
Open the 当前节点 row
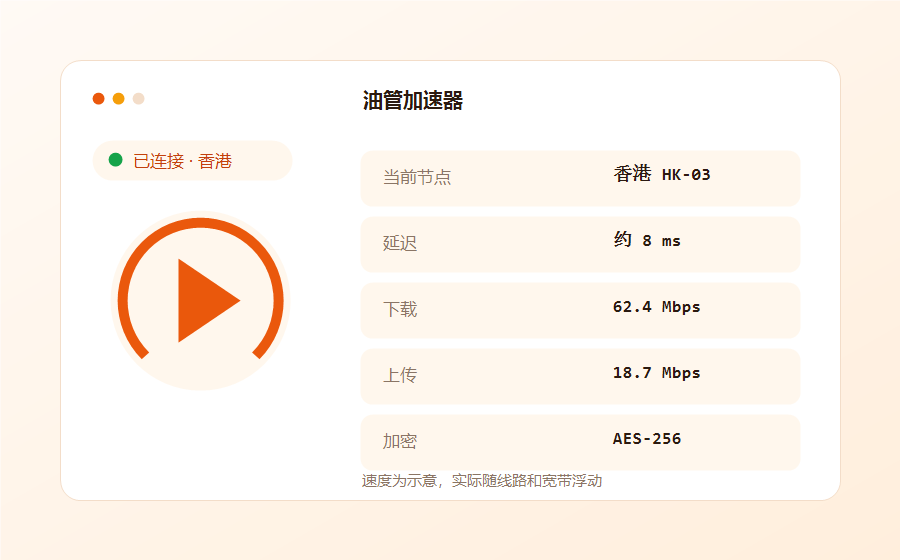tap(580, 178)
